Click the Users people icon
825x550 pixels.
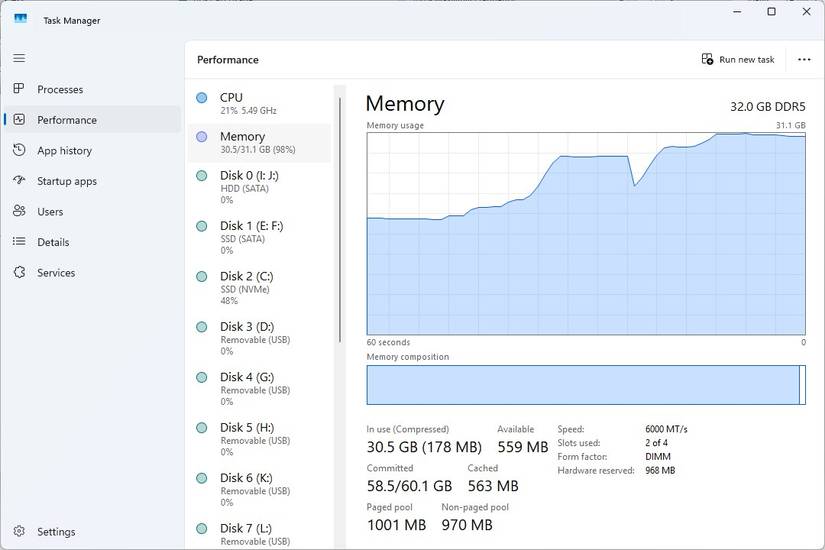pos(19,211)
